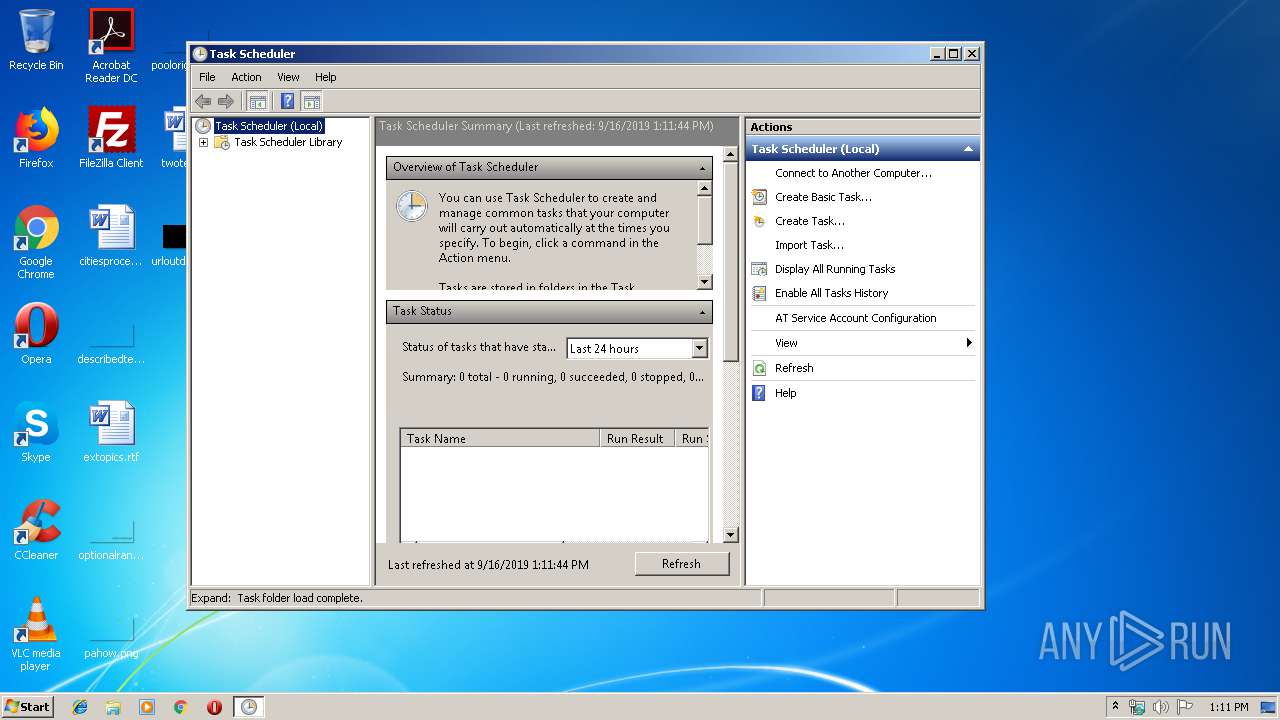Click the Start button
This screenshot has width=1280, height=720.
click(28, 707)
